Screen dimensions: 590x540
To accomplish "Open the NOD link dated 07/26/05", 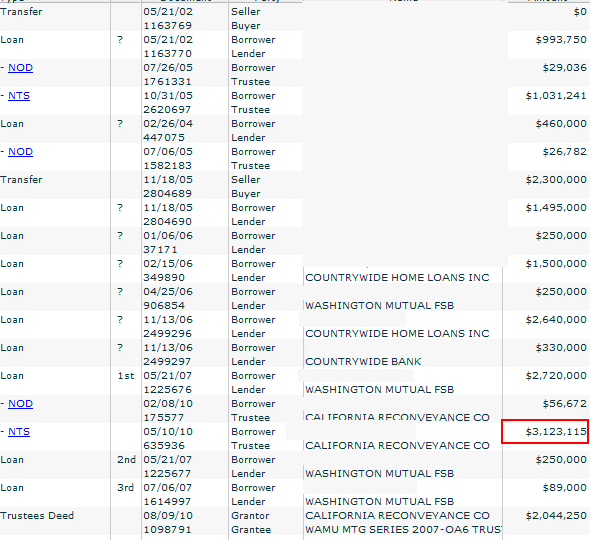I will 20,68.
